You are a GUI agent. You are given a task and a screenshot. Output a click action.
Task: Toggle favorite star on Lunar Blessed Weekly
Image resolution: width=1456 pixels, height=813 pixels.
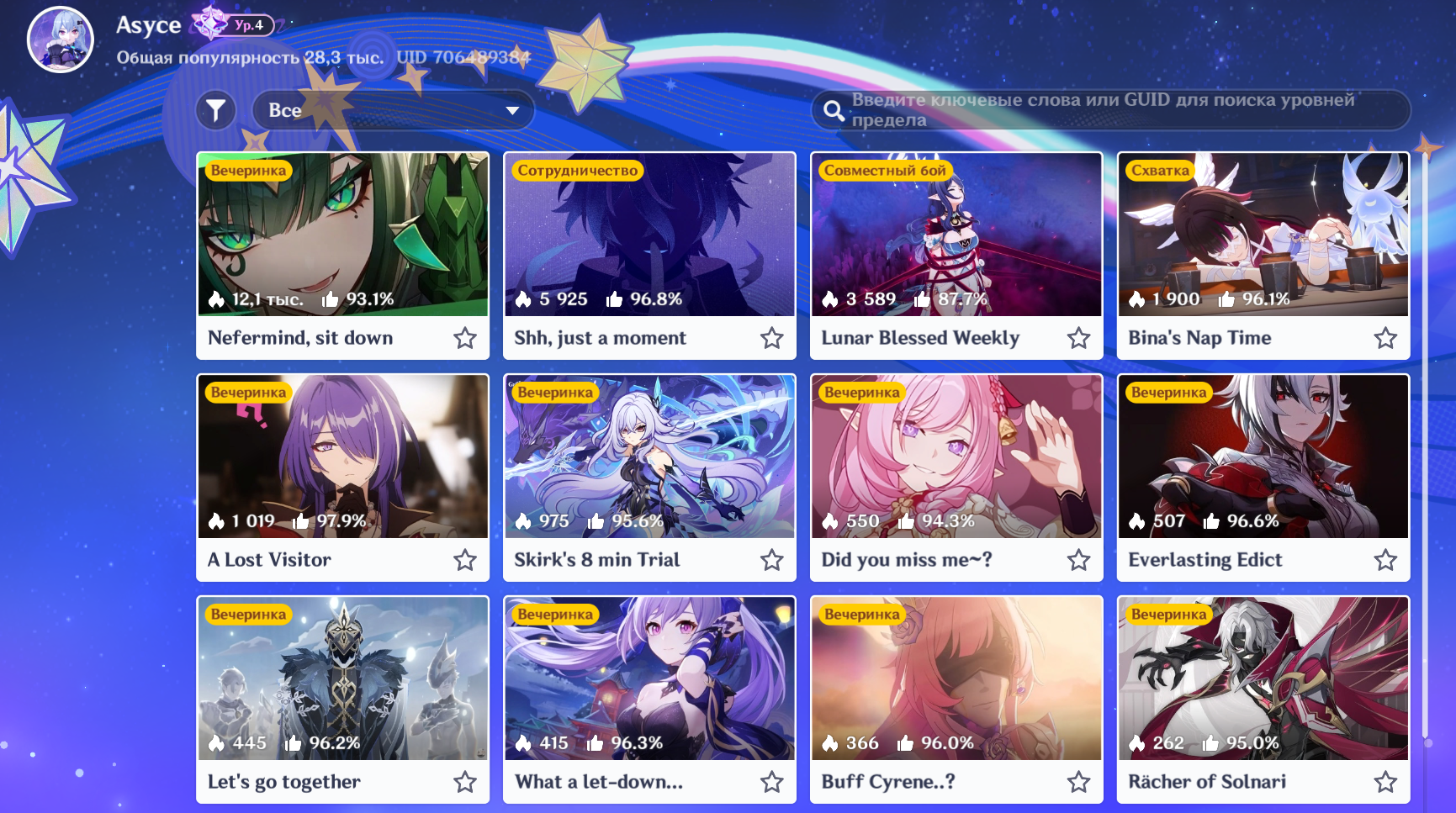coord(1079,338)
